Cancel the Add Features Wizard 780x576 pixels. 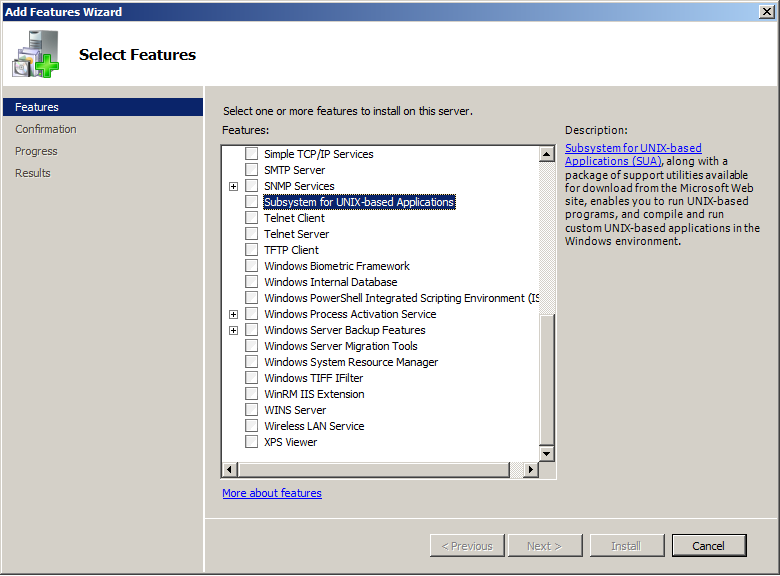[709, 546]
